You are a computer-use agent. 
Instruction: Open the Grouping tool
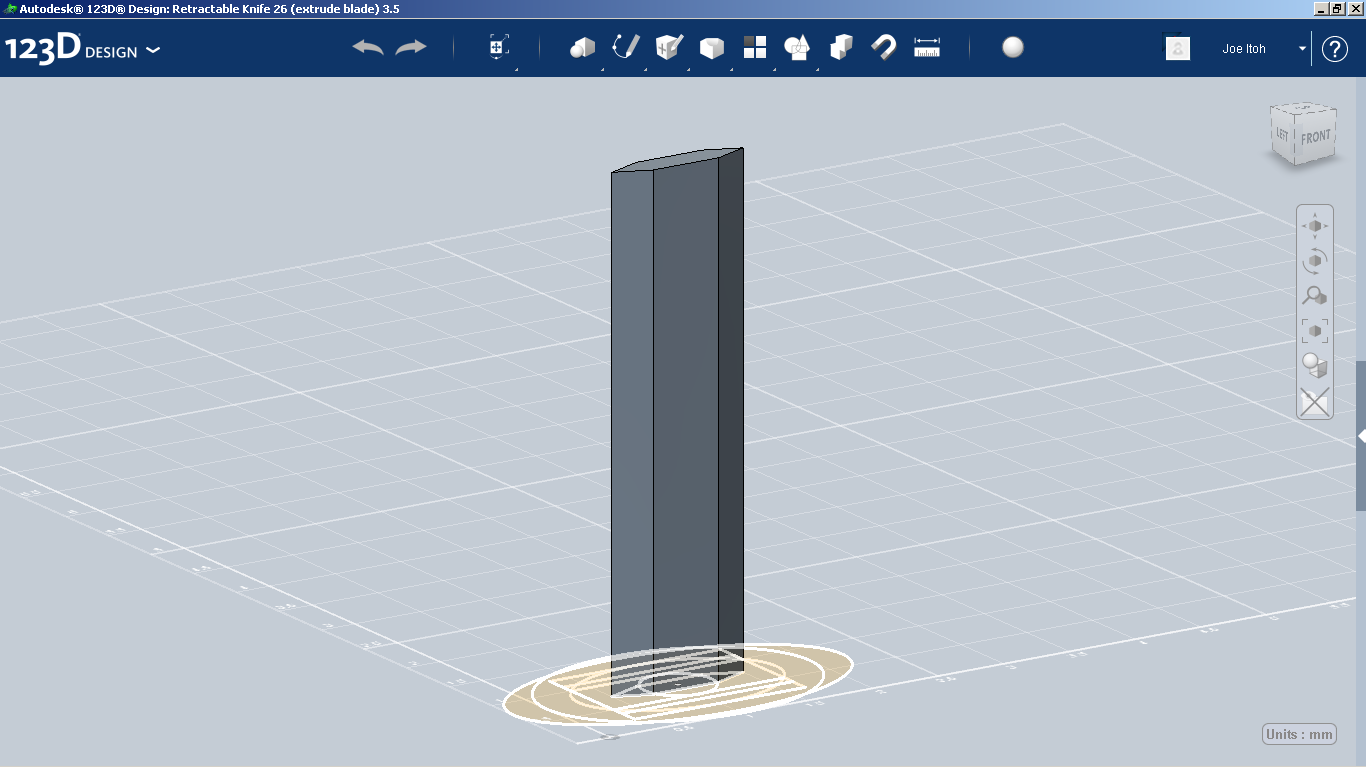(795, 47)
